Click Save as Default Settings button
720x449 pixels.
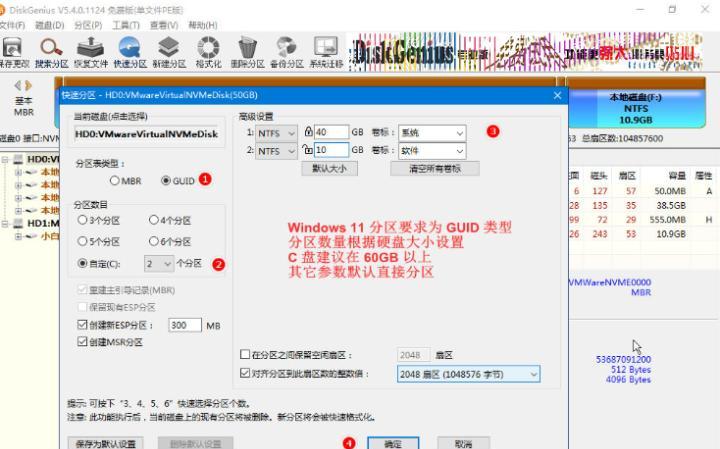pos(106,443)
